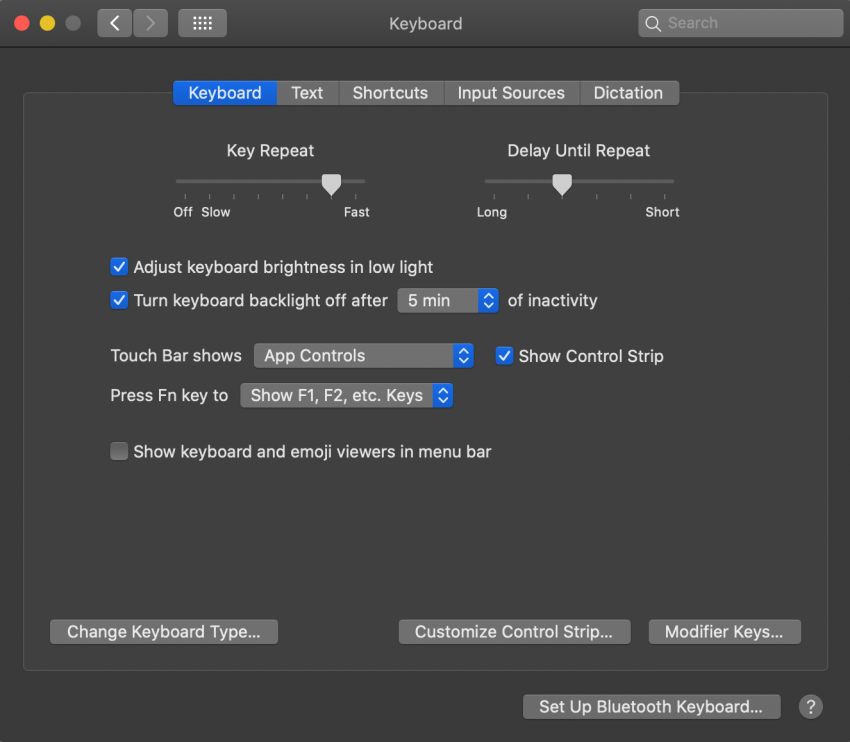The height and width of the screenshot is (742, 850).
Task: Open the Touch Bar shows dropdown
Action: tap(363, 355)
